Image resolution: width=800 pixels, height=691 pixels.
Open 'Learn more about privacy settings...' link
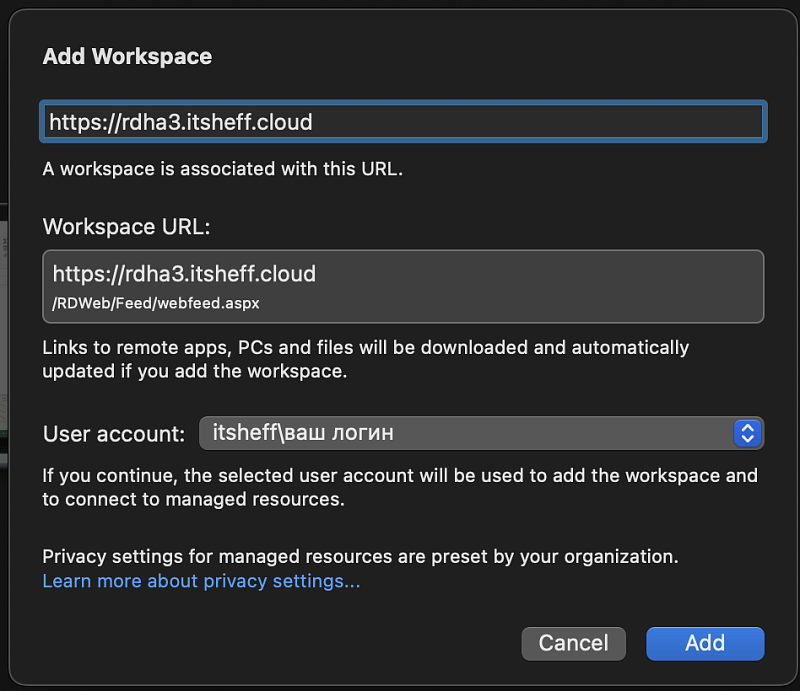(201, 581)
